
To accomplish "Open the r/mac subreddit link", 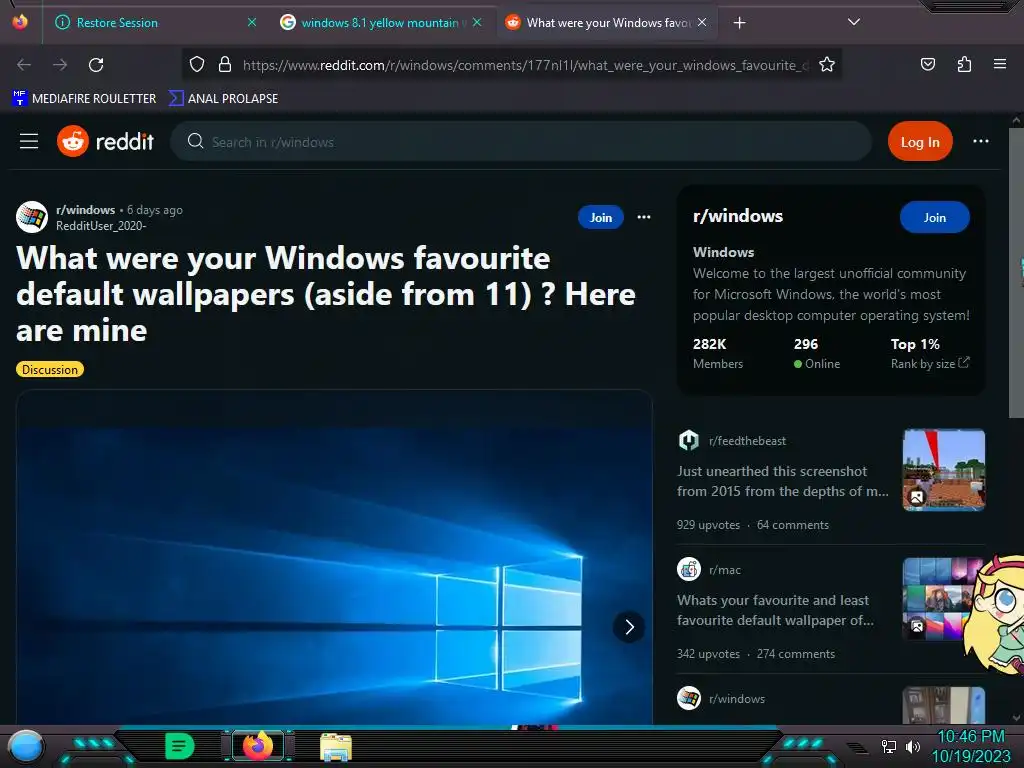I will coord(725,570).
